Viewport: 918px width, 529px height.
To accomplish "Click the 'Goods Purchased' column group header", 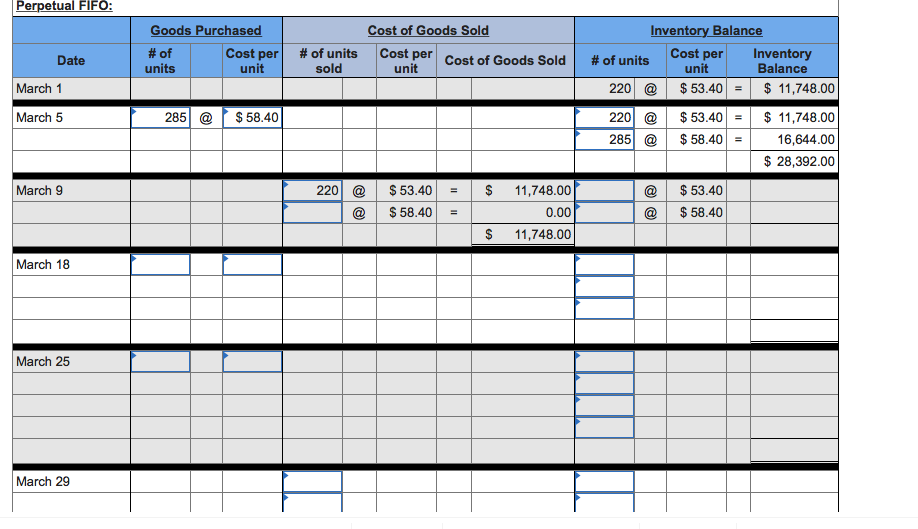I will point(206,30).
